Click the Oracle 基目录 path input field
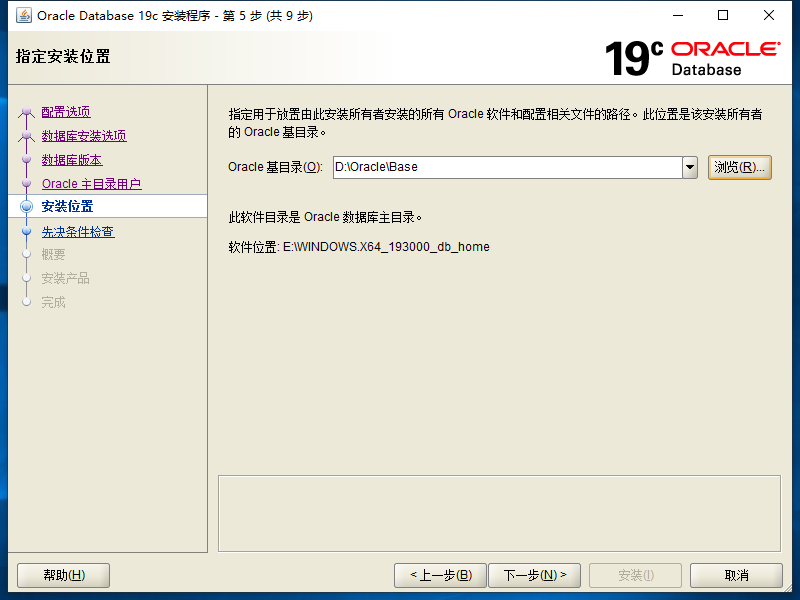Screen dimensions: 800x600 coord(508,167)
